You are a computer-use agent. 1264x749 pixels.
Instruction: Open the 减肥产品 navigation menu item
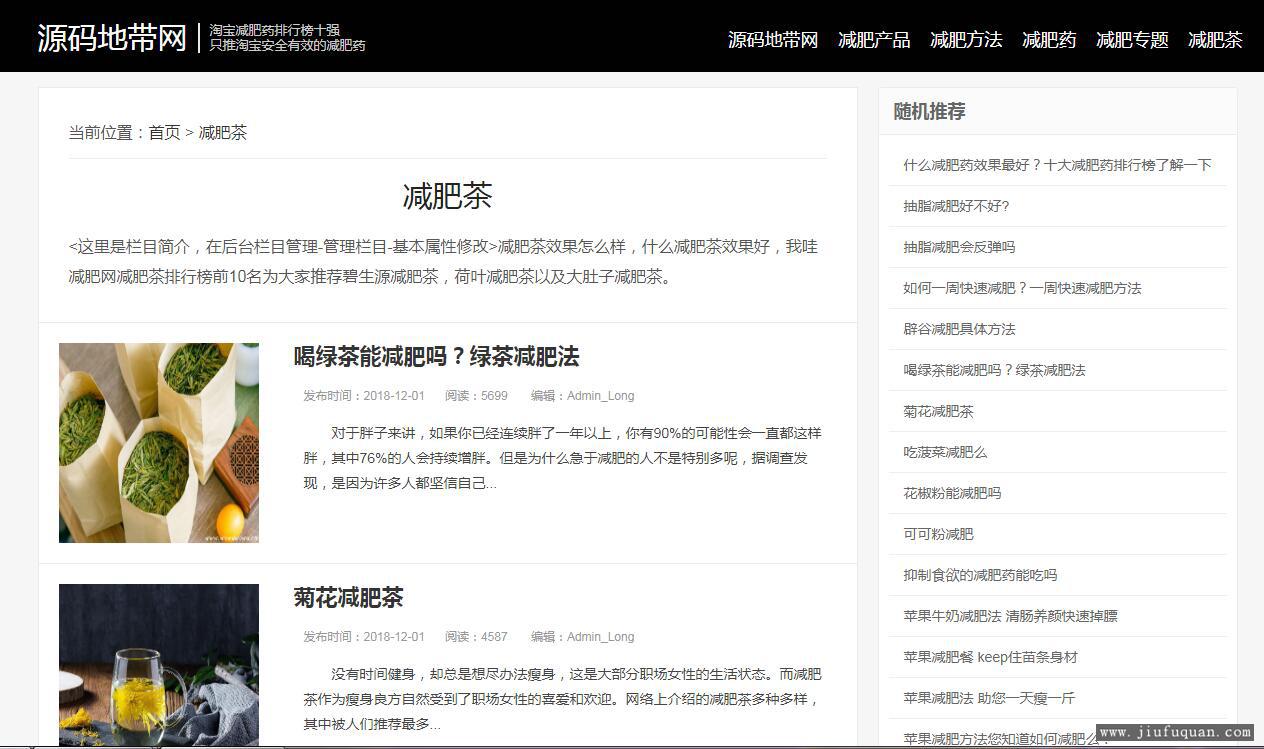pos(874,40)
